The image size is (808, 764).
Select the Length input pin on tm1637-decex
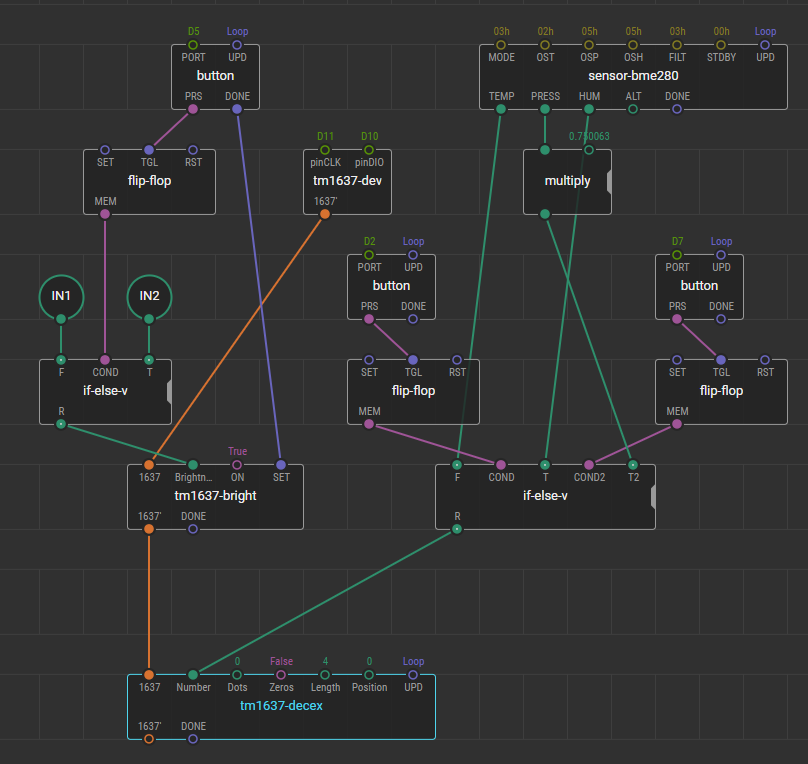(x=325, y=675)
